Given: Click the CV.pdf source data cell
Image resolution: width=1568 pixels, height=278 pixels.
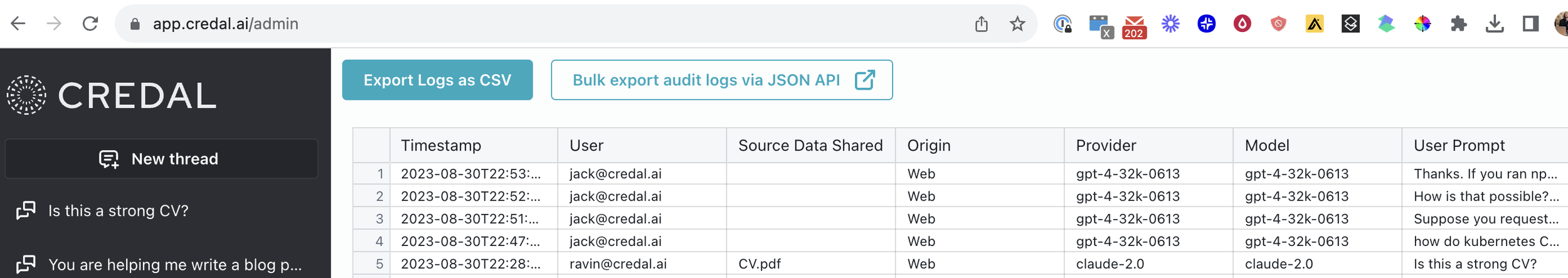Looking at the screenshot, I should tap(760, 264).
